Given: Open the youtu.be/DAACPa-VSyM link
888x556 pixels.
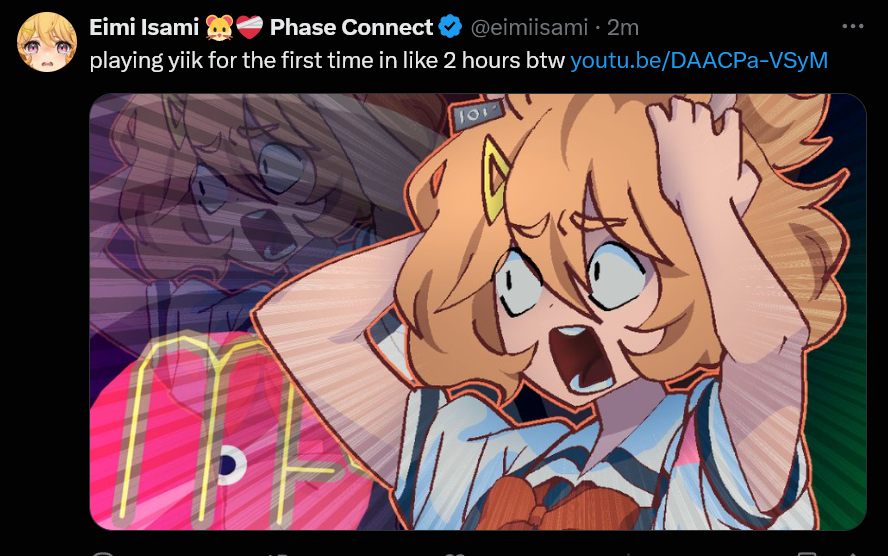Looking at the screenshot, I should coord(699,60).
